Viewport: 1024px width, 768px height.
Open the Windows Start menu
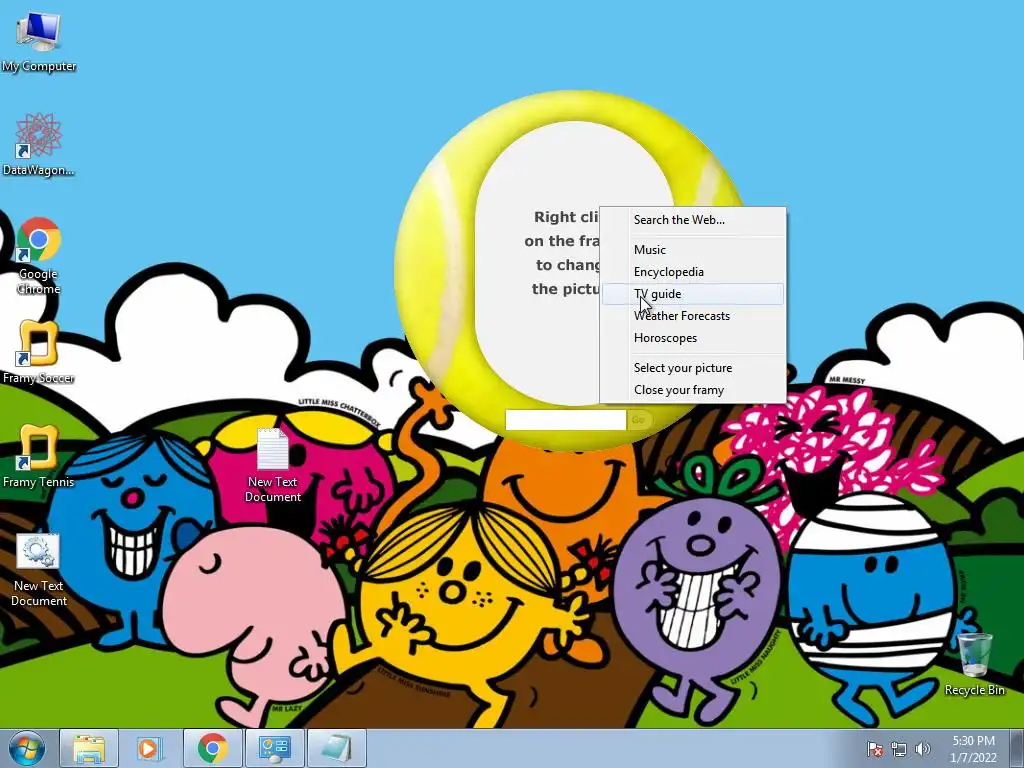click(x=26, y=748)
